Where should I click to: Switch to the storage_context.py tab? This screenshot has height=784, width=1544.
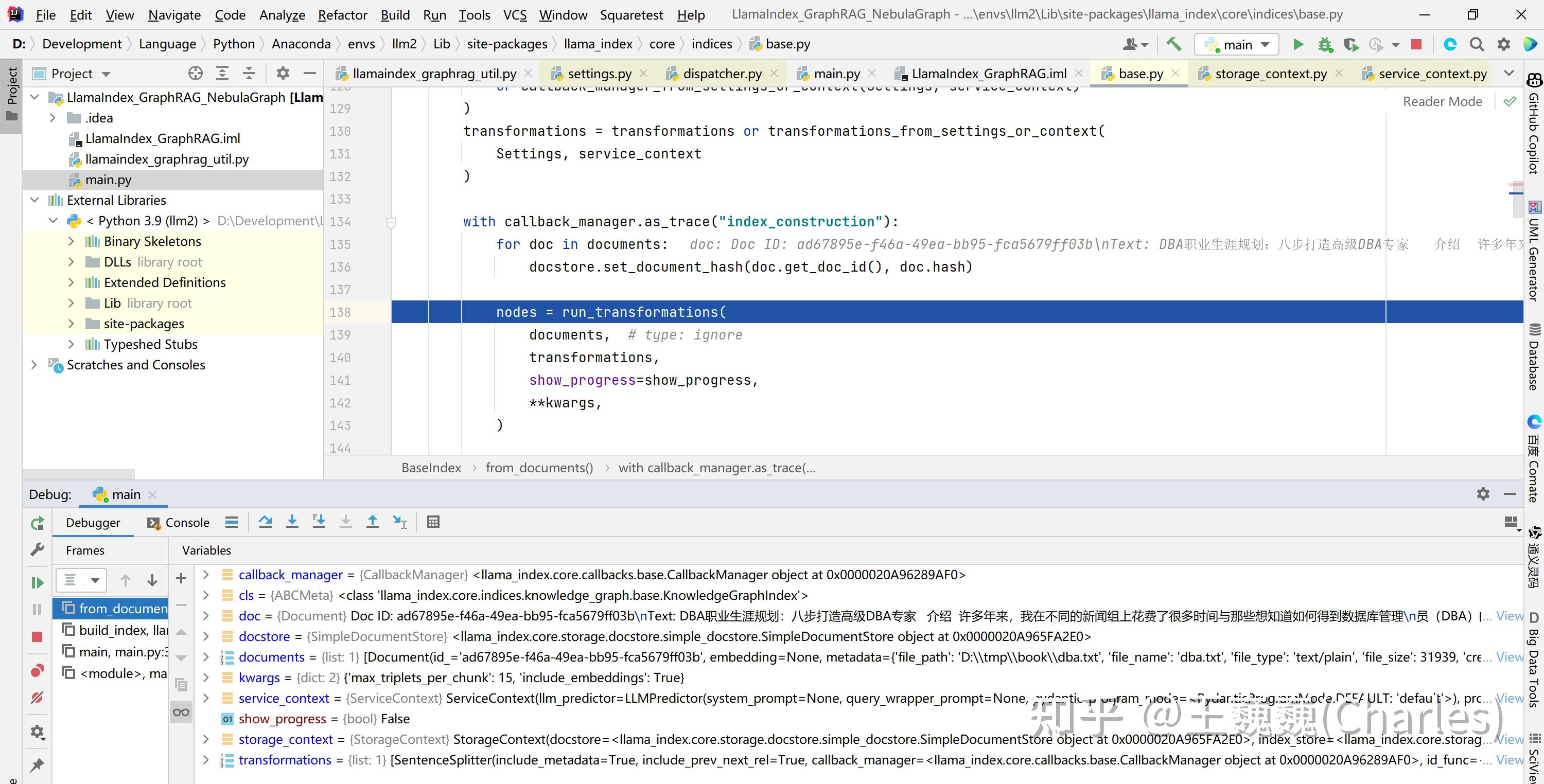1270,74
